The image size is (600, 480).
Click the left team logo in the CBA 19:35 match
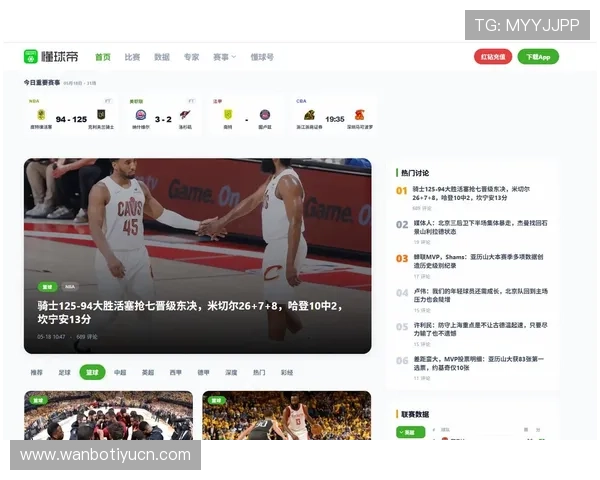309,114
